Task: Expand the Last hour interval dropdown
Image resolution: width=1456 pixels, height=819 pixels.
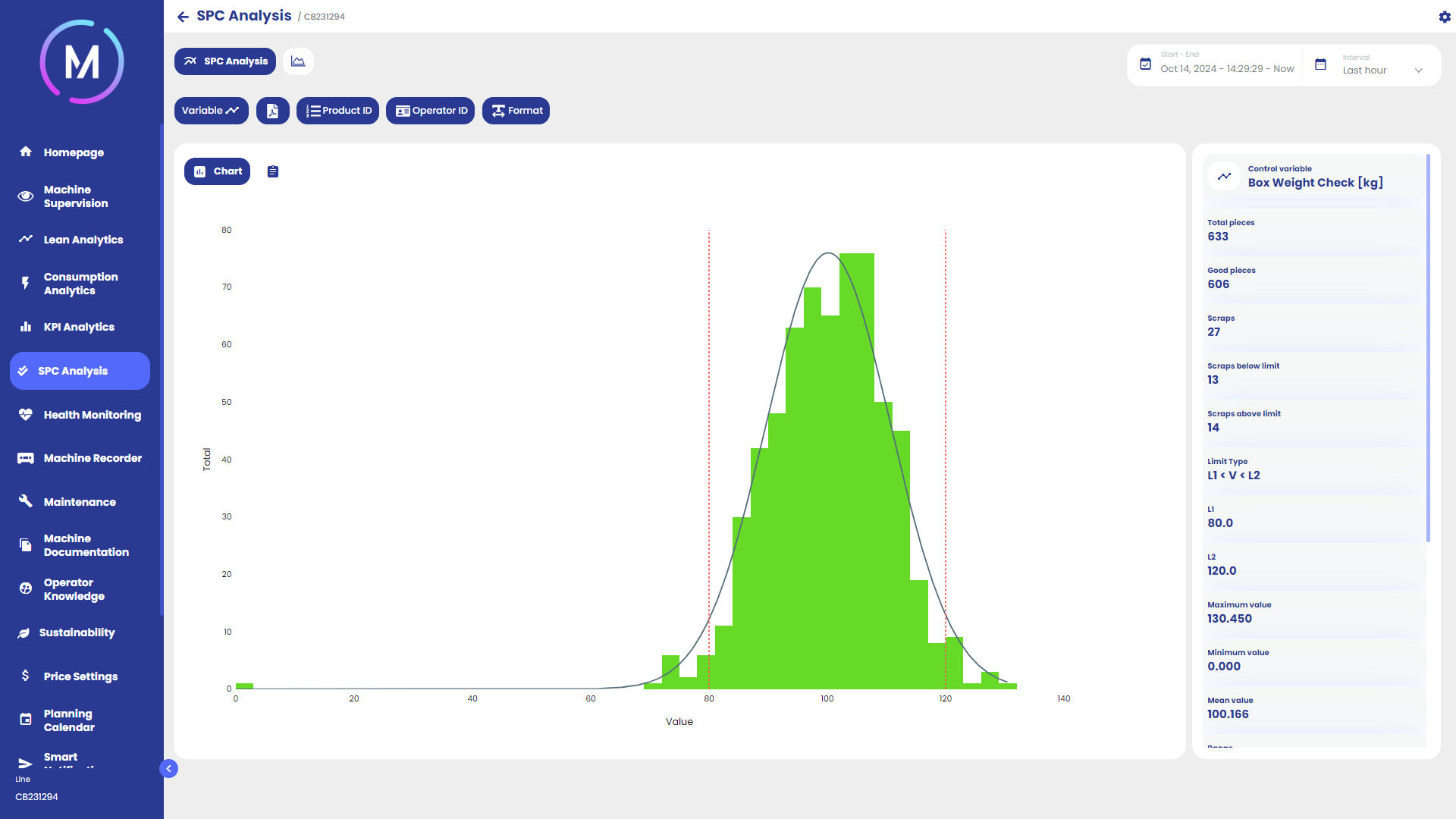Action: click(1418, 71)
